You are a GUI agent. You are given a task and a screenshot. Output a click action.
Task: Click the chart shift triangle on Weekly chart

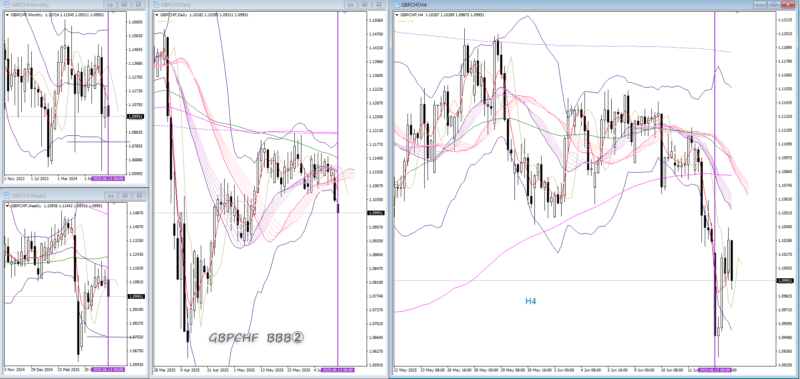click(113, 204)
